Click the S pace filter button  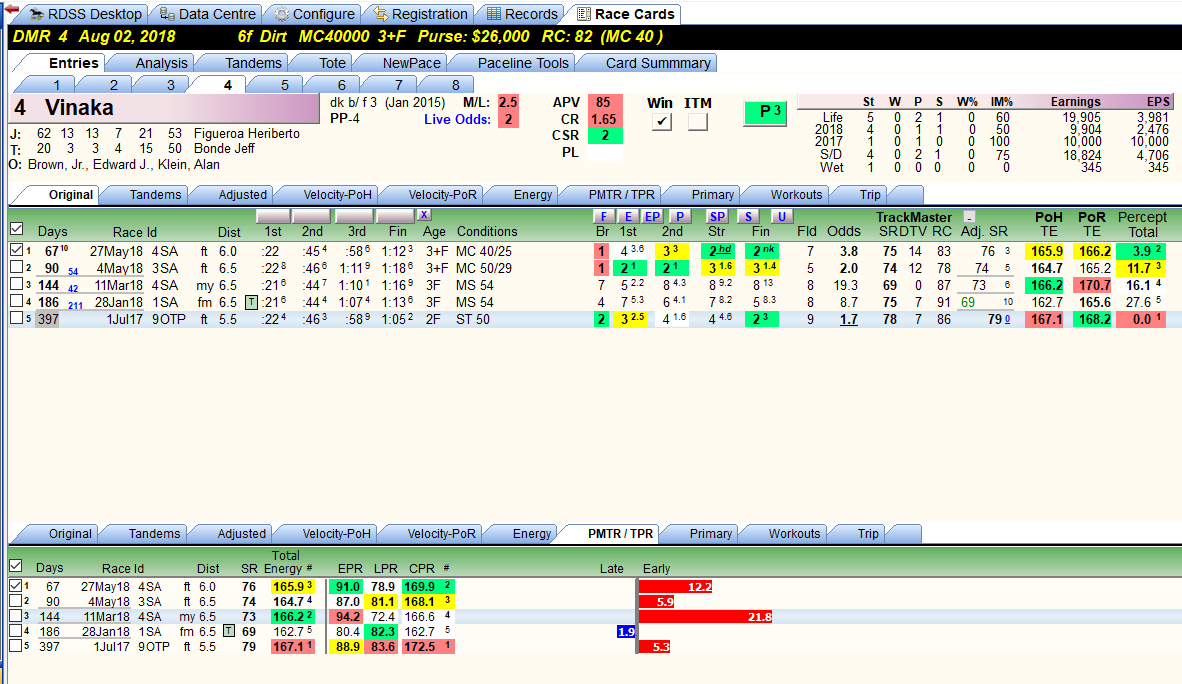pos(747,216)
